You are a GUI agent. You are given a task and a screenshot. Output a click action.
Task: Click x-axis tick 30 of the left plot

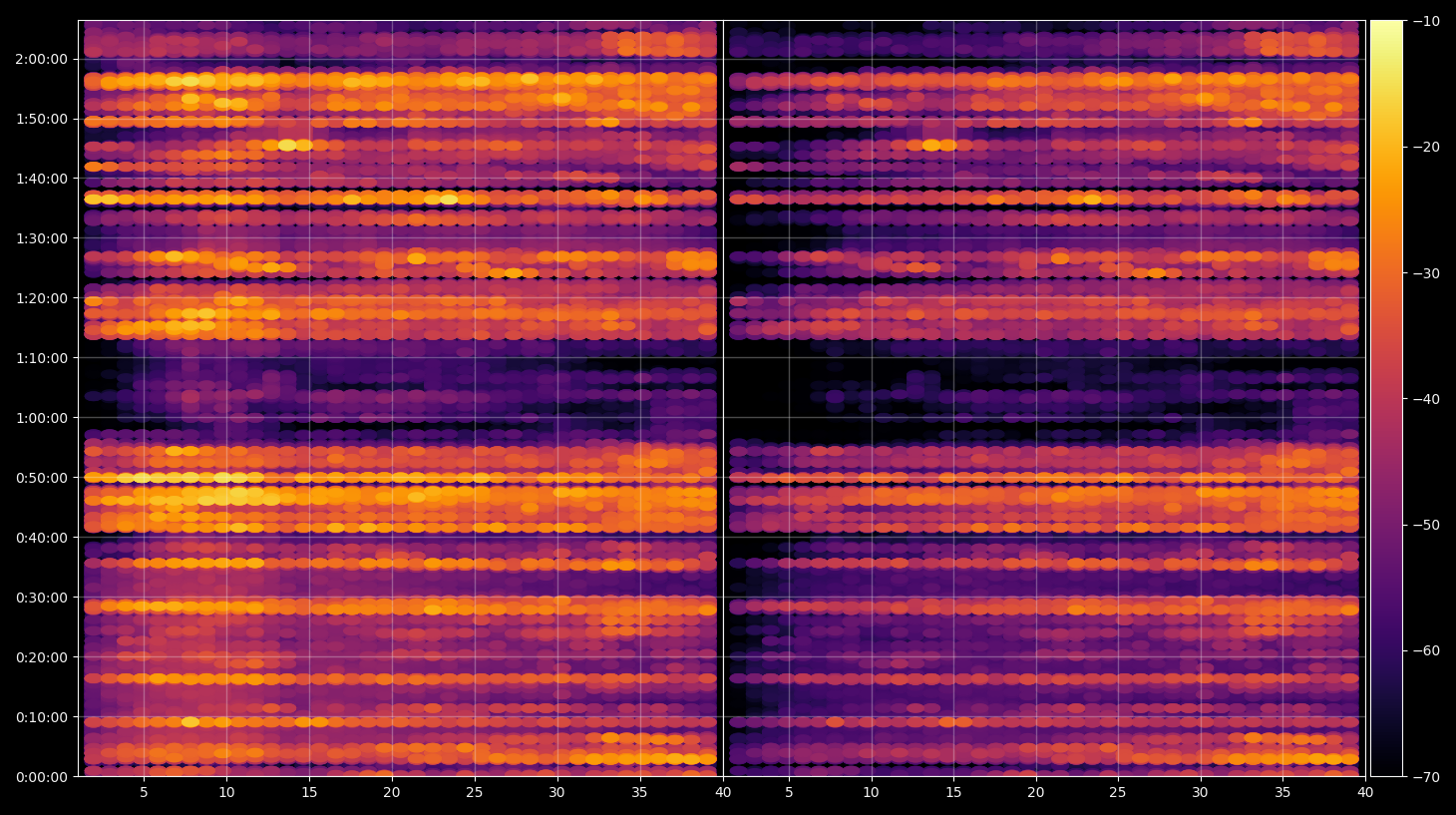tap(556, 793)
